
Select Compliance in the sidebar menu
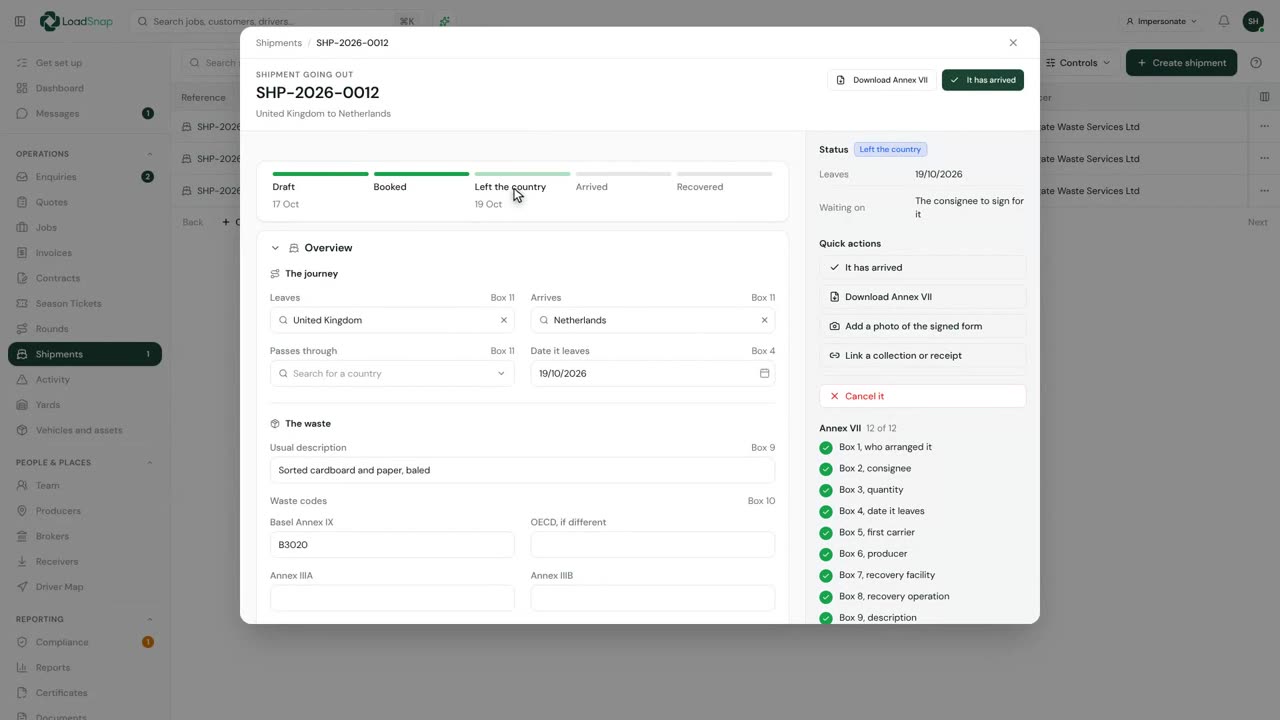coord(85,642)
